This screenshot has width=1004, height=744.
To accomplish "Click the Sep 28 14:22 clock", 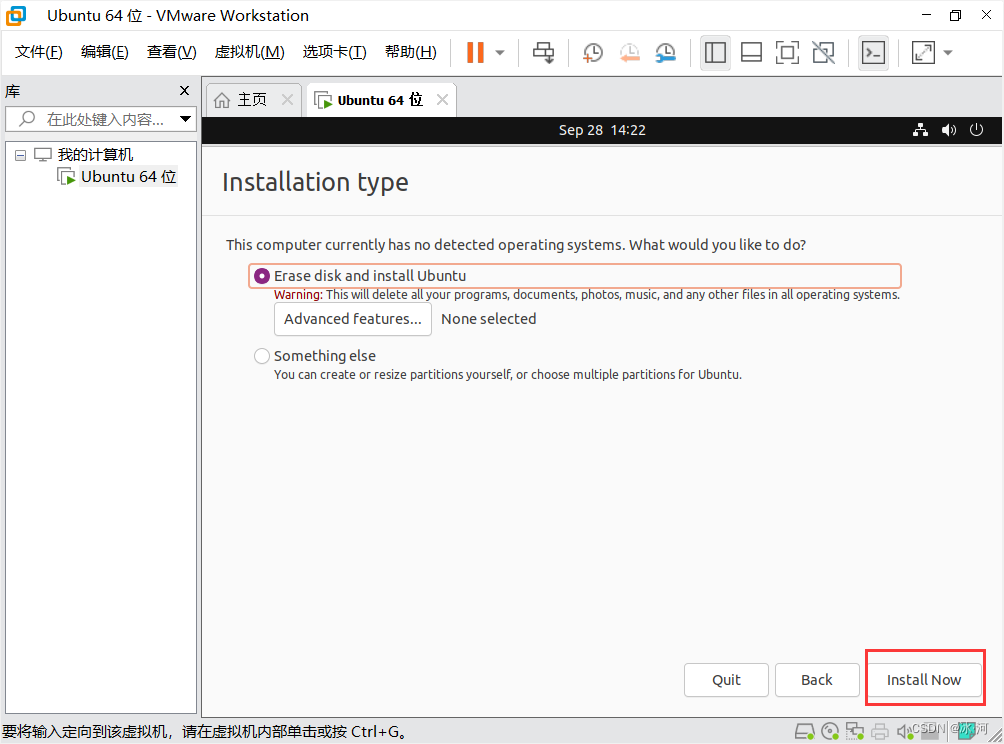I will pyautogui.click(x=602, y=130).
